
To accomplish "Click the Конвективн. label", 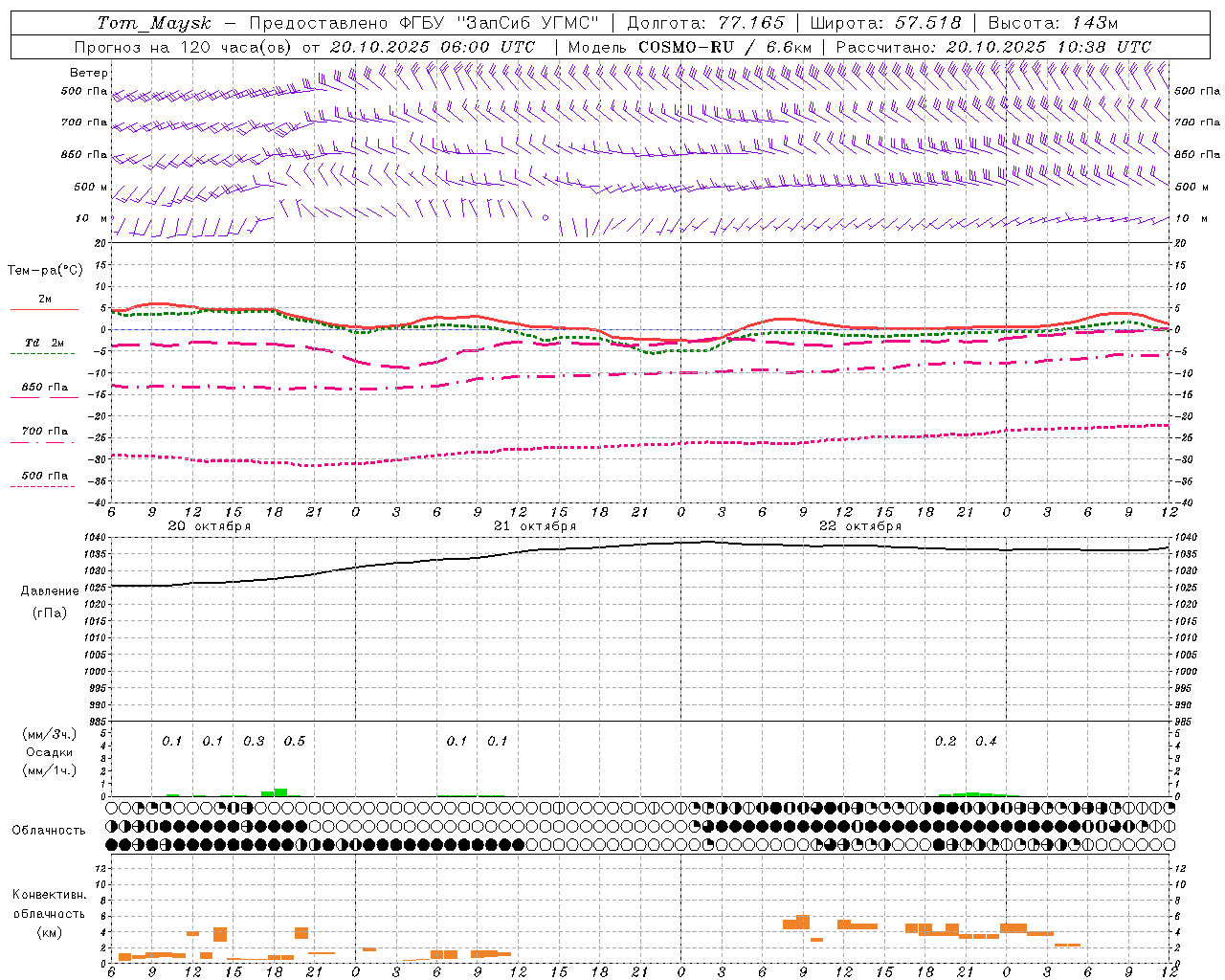I will [x=49, y=895].
